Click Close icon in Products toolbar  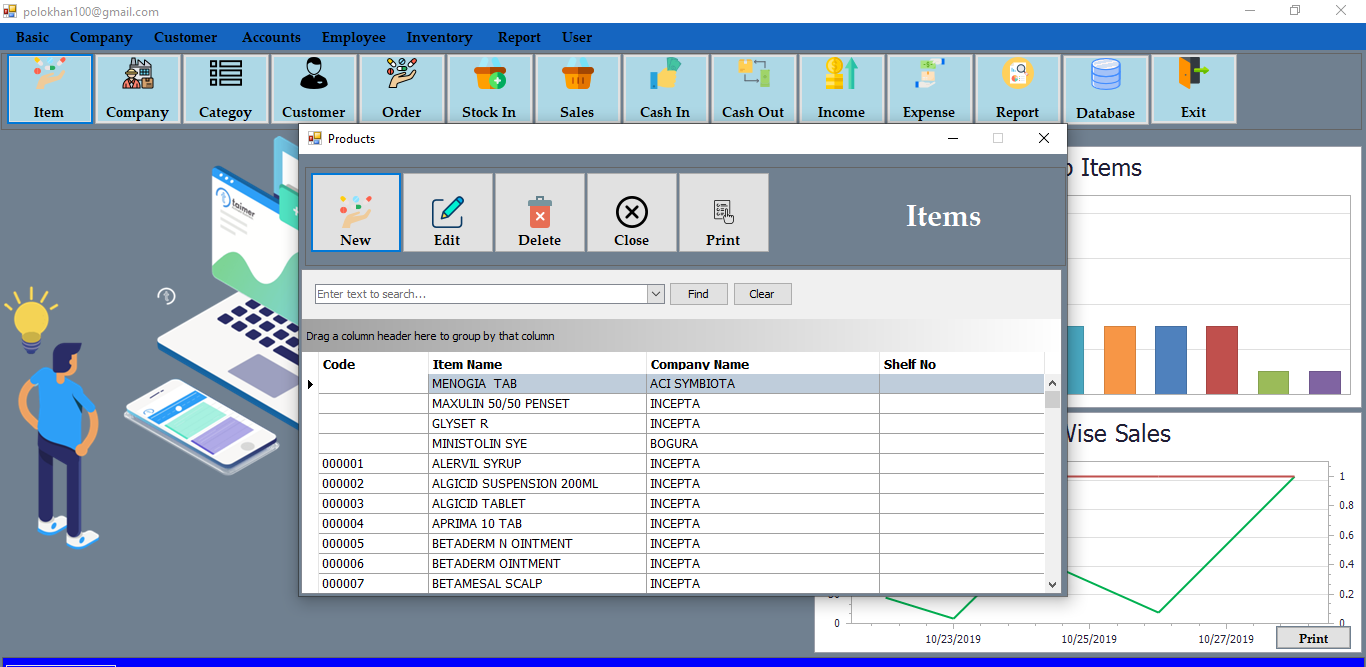(632, 212)
